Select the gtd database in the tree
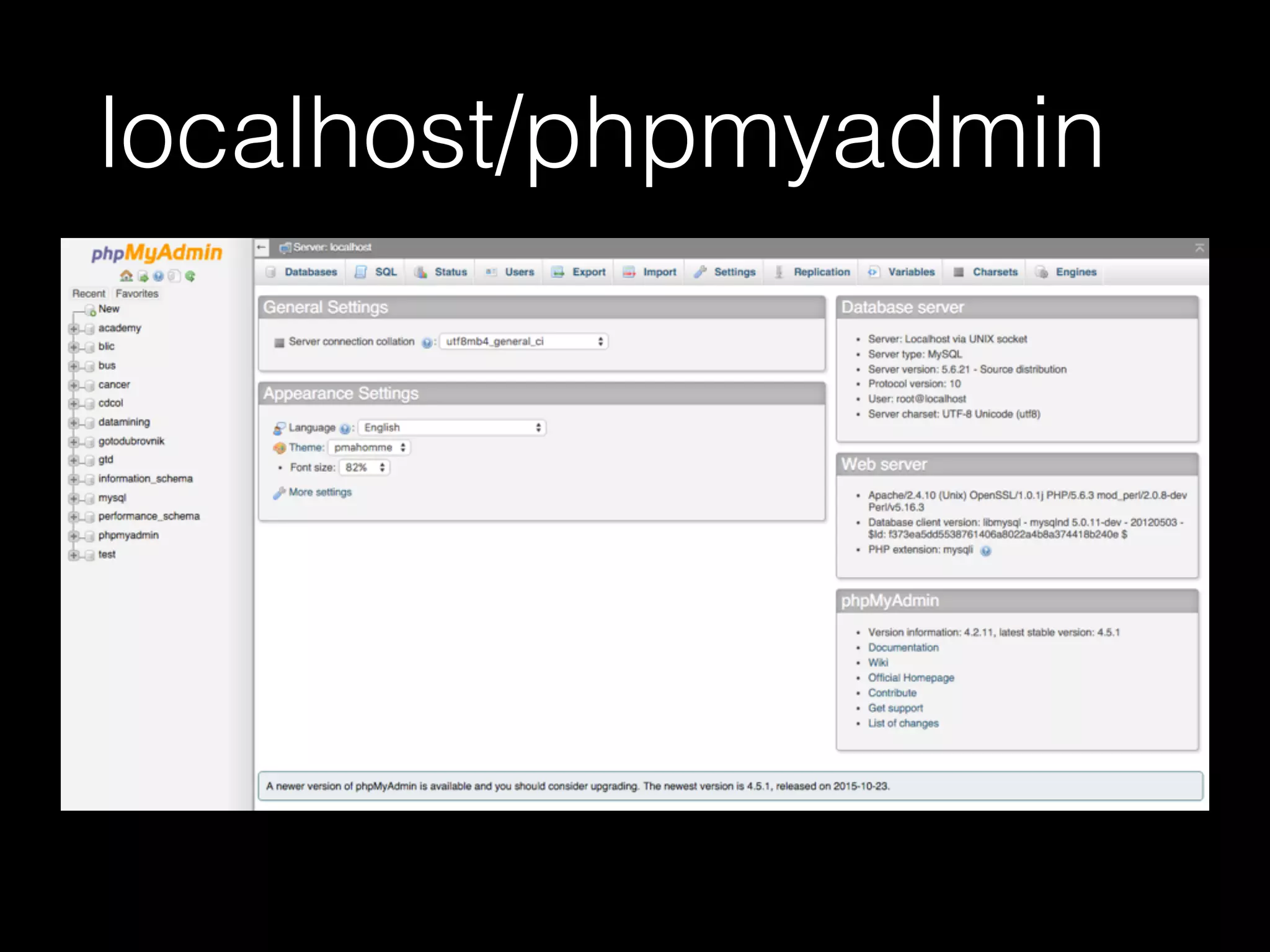Image resolution: width=1270 pixels, height=952 pixels. (x=105, y=460)
